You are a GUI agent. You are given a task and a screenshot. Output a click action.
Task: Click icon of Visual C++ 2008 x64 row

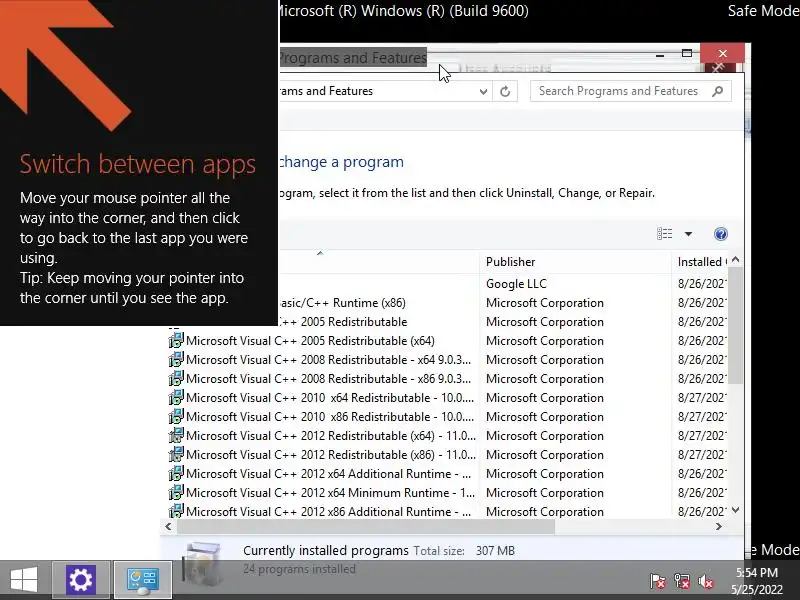coord(176,359)
